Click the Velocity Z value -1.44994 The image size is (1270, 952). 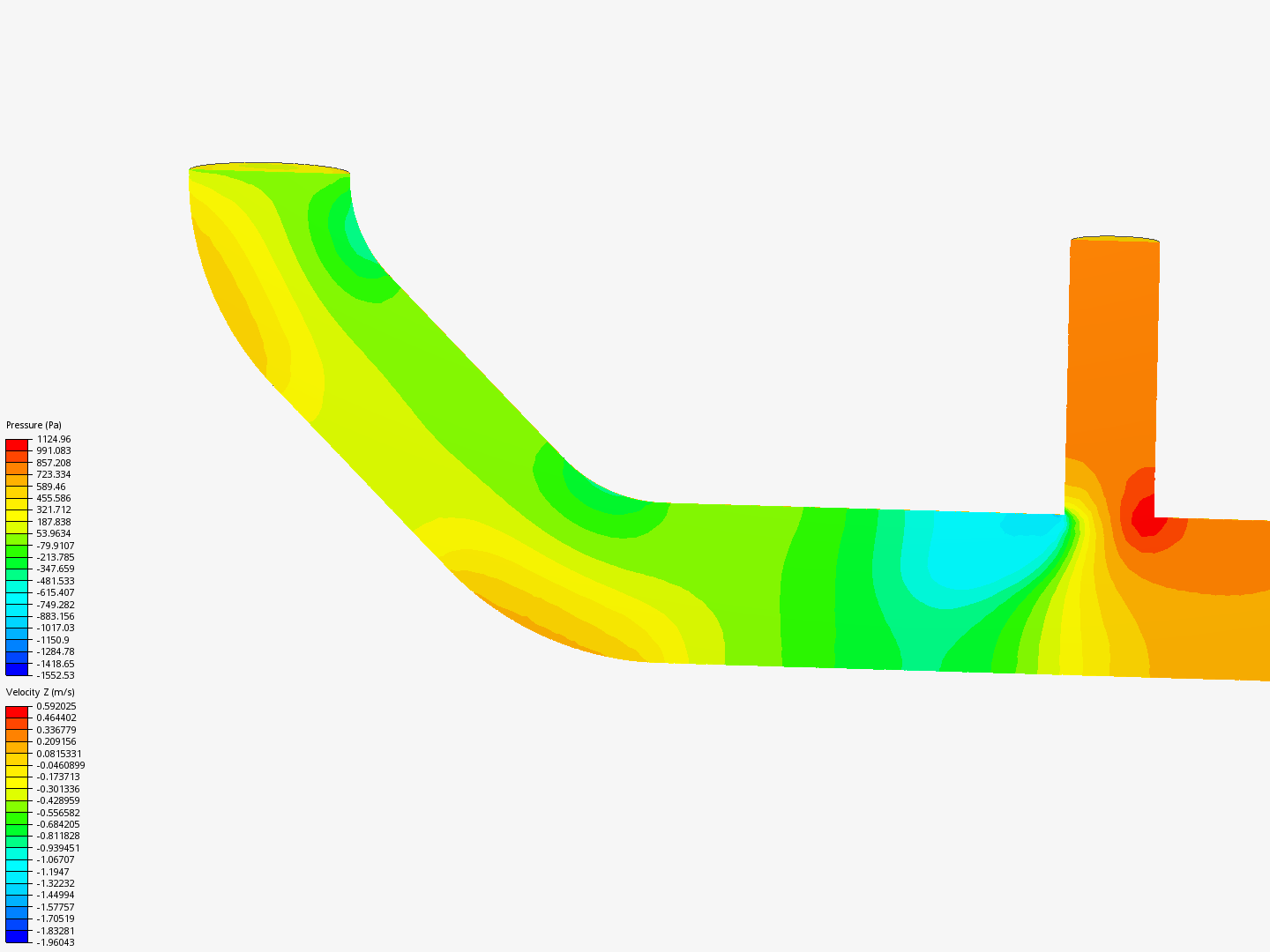pyautogui.click(x=56, y=895)
